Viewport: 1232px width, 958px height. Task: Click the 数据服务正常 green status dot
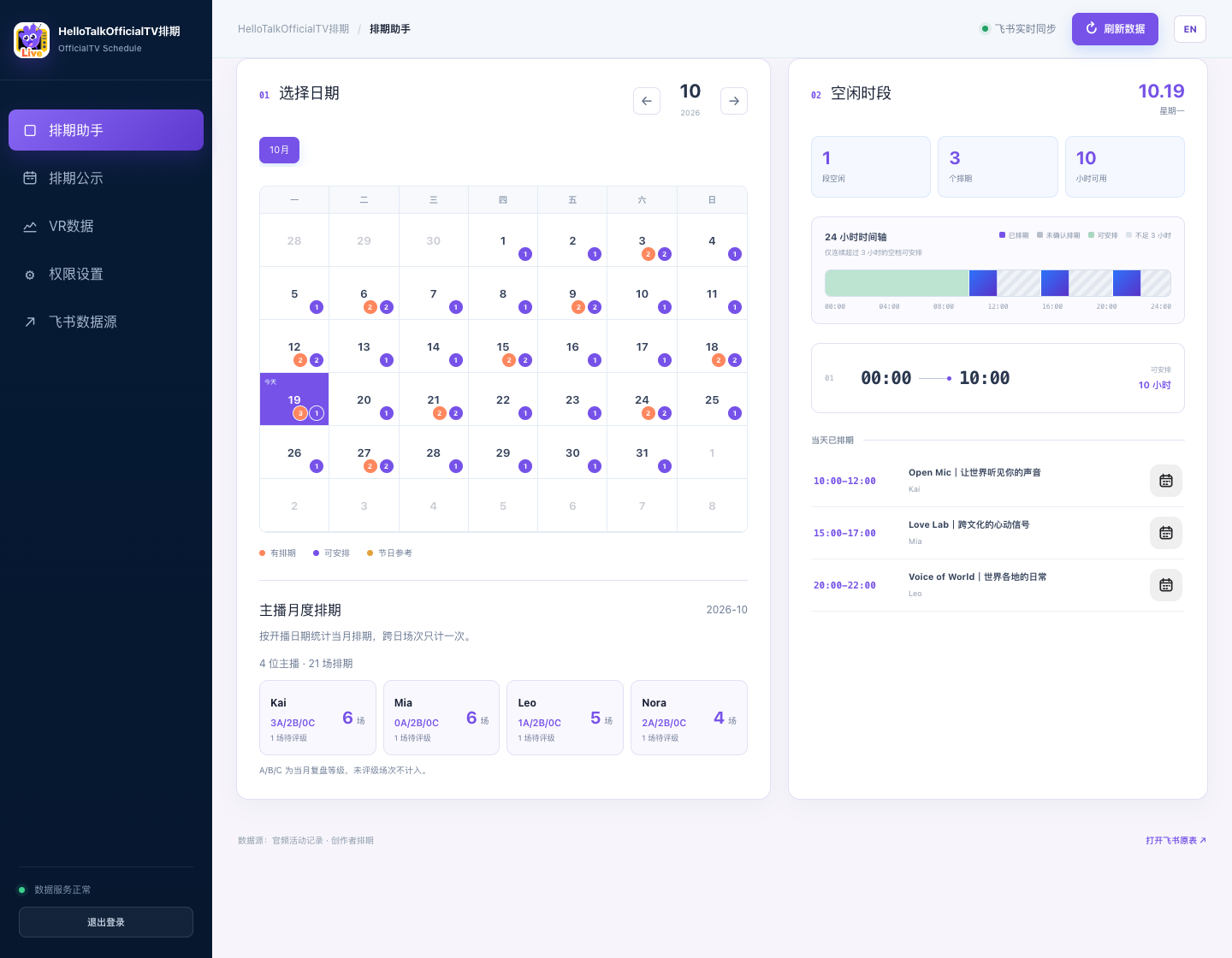(22, 890)
